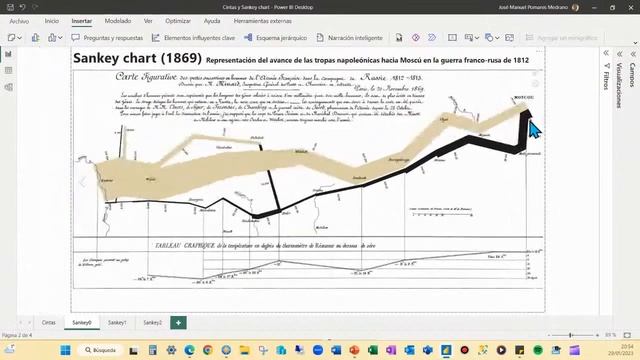Switch to the Ayuda ribbon tab
640x360 pixels.
[212, 21]
